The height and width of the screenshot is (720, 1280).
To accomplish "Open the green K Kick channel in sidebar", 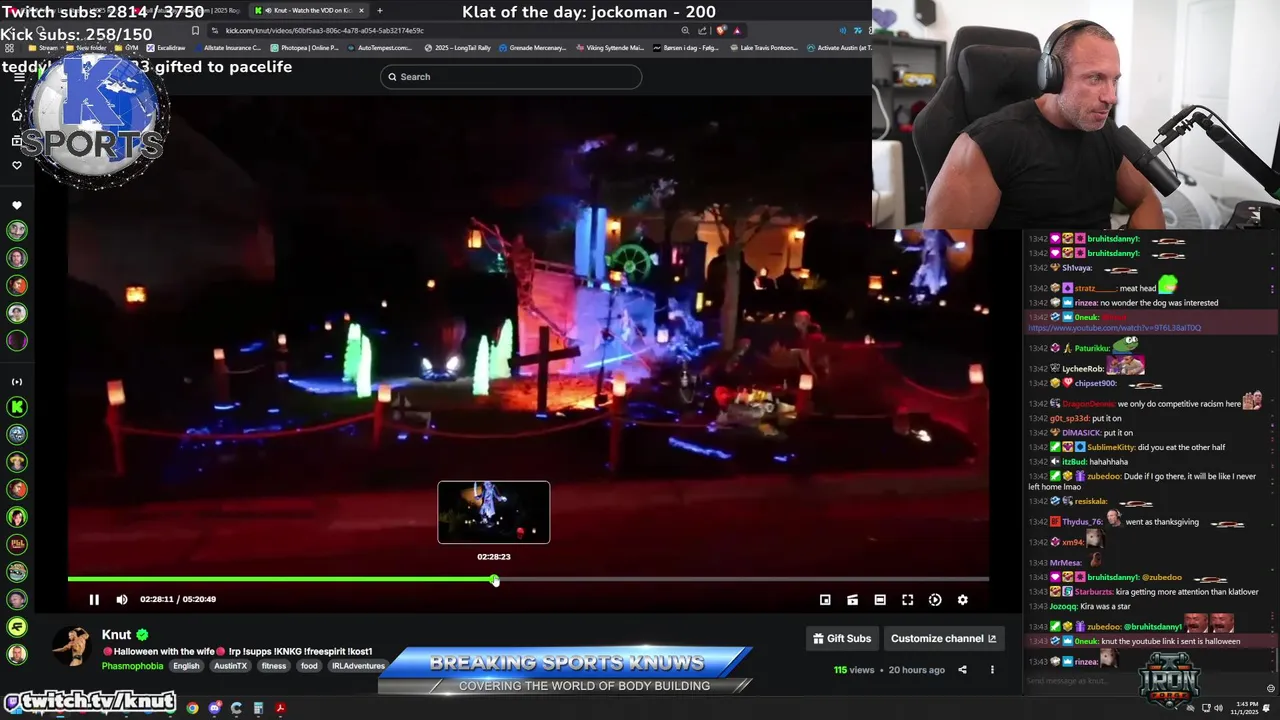I will 17,407.
